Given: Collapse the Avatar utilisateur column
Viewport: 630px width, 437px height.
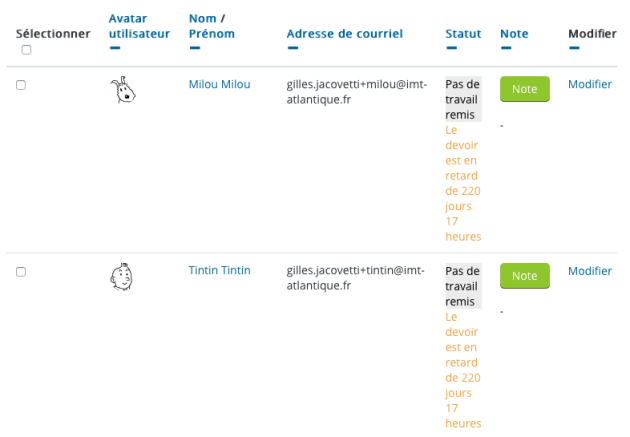Looking at the screenshot, I should pyautogui.click(x=115, y=48).
